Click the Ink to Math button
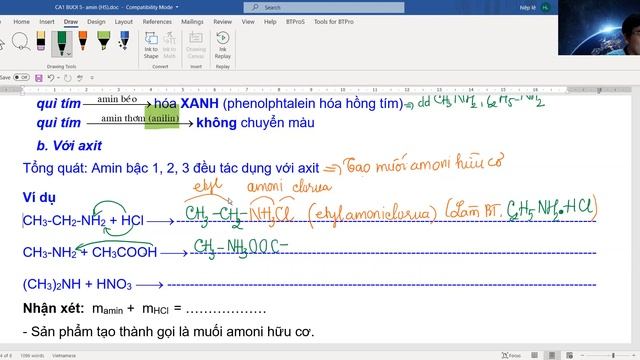Viewport: 640px width, 360px height. tap(169, 45)
